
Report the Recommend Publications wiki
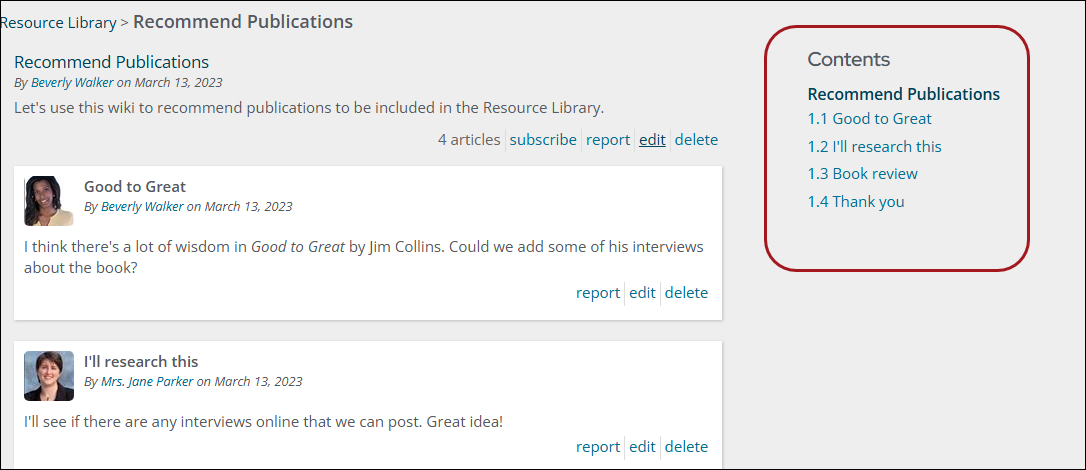[607, 140]
